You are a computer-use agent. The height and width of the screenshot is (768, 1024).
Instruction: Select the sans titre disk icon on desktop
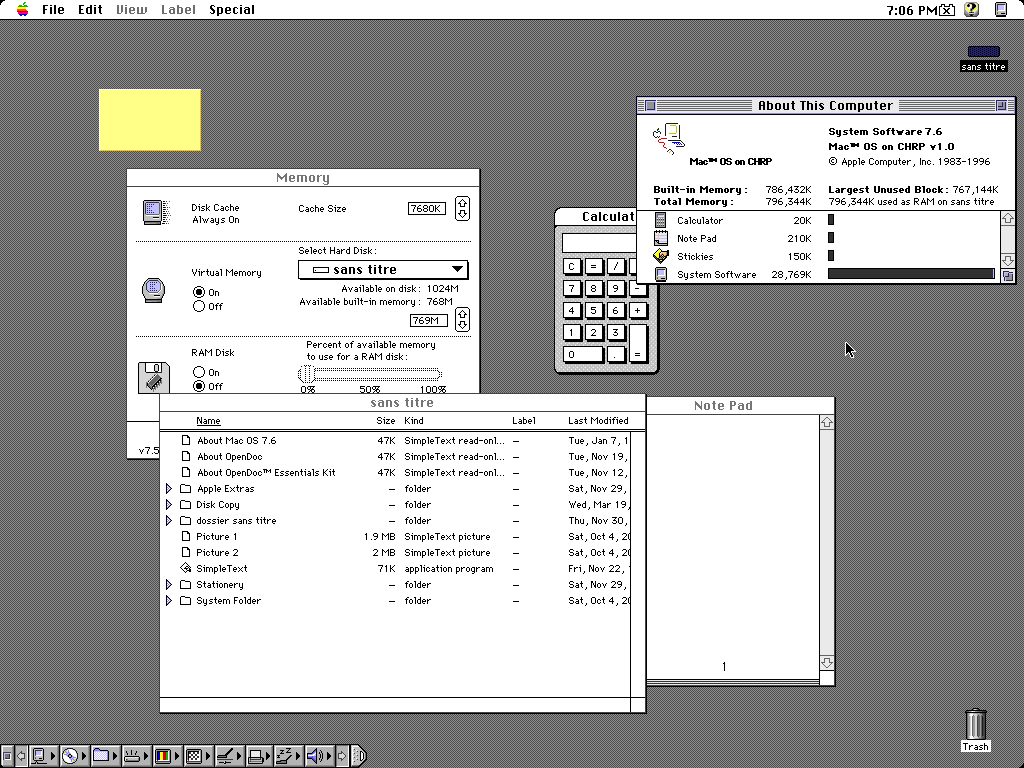pos(983,53)
